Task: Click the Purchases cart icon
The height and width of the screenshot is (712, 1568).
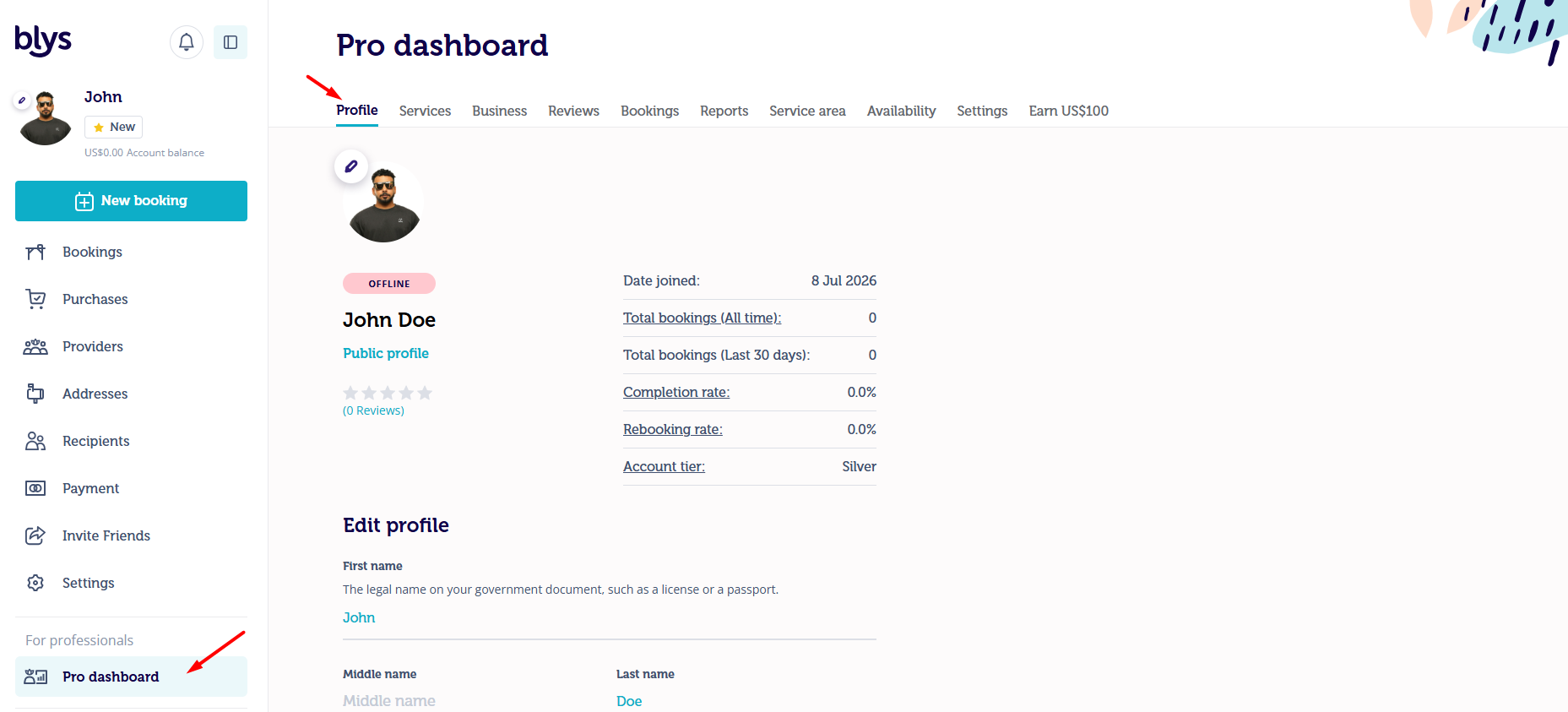Action: (x=35, y=299)
